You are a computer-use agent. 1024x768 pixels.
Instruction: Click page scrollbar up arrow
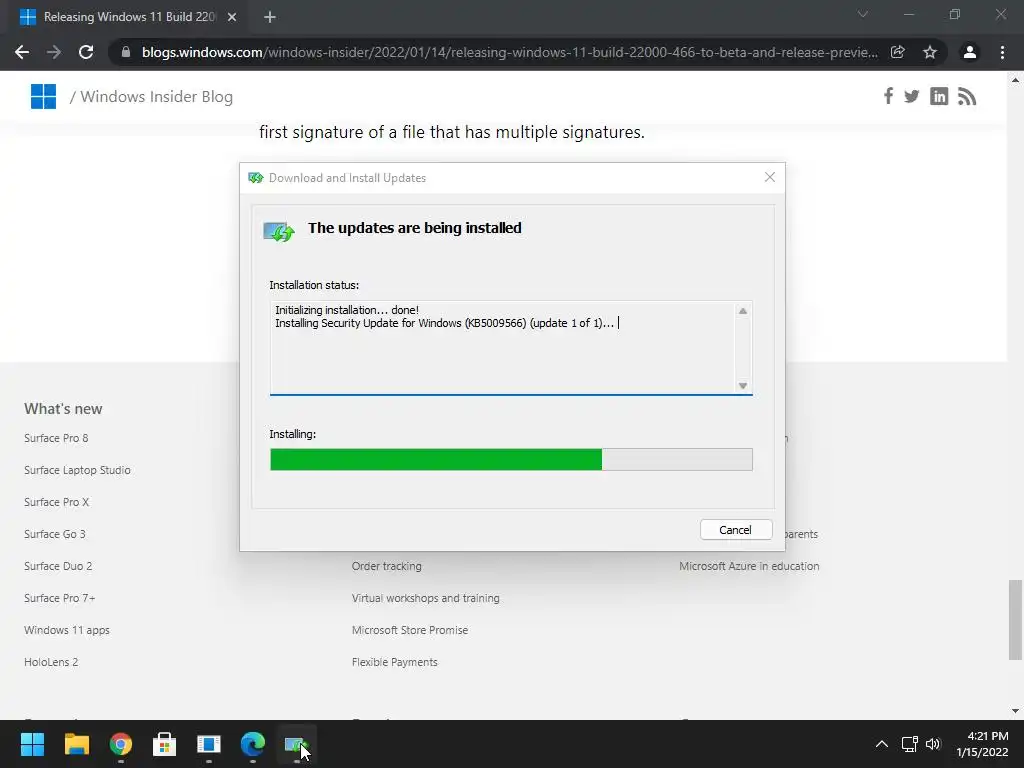pyautogui.click(x=1015, y=80)
